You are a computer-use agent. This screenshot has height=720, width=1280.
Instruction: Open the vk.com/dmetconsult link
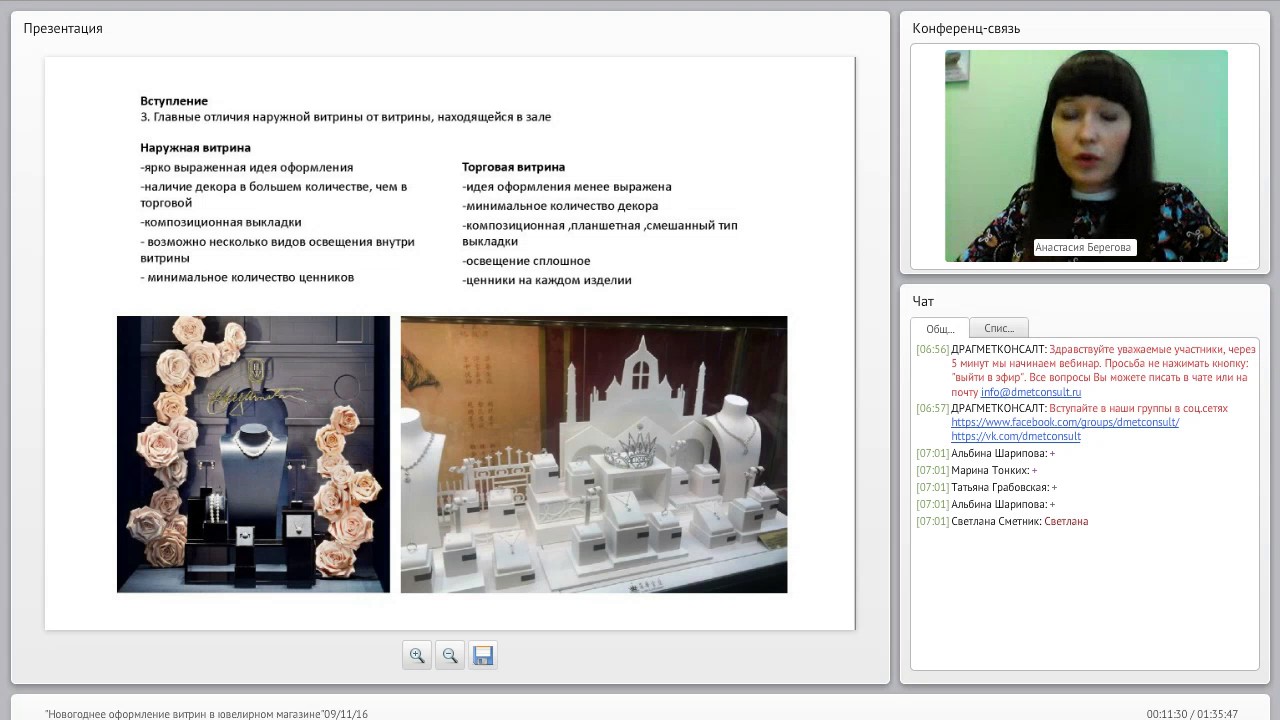point(1016,436)
